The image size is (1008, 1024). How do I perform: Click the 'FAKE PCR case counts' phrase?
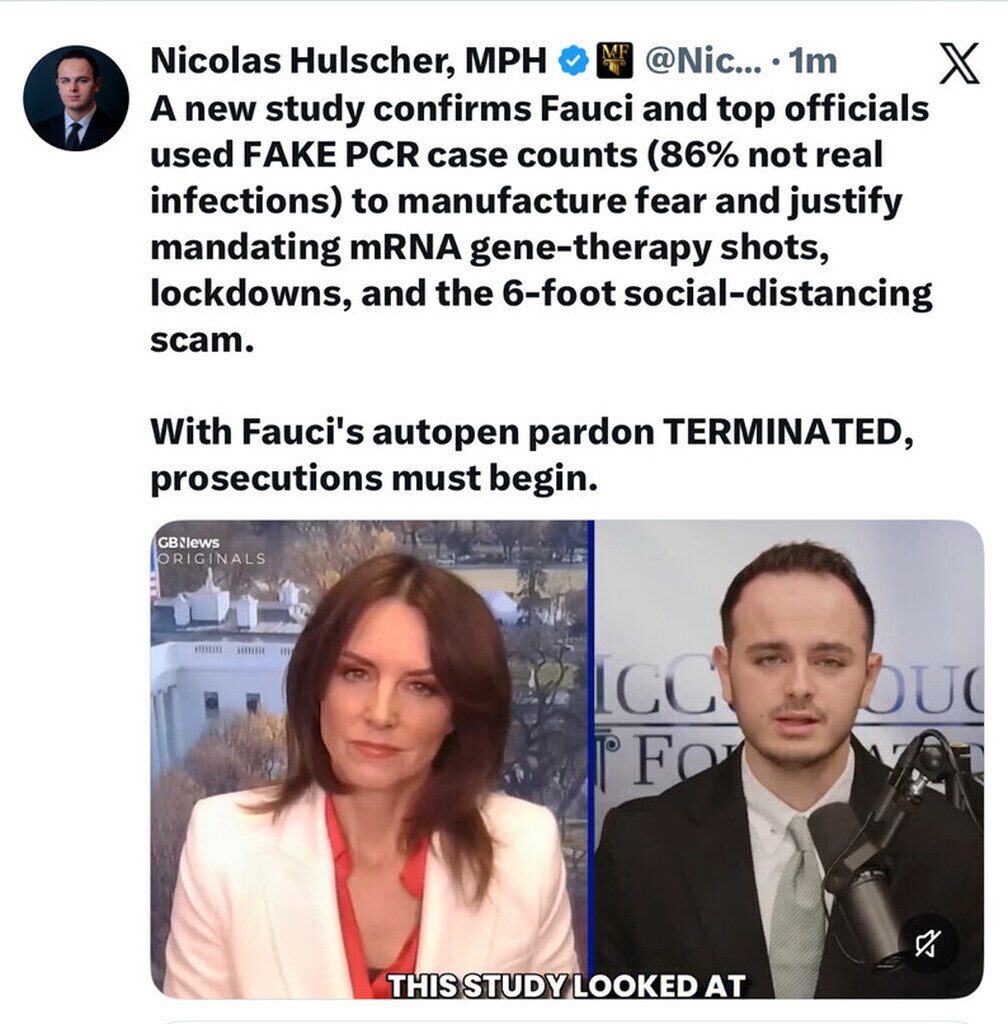(x=439, y=155)
